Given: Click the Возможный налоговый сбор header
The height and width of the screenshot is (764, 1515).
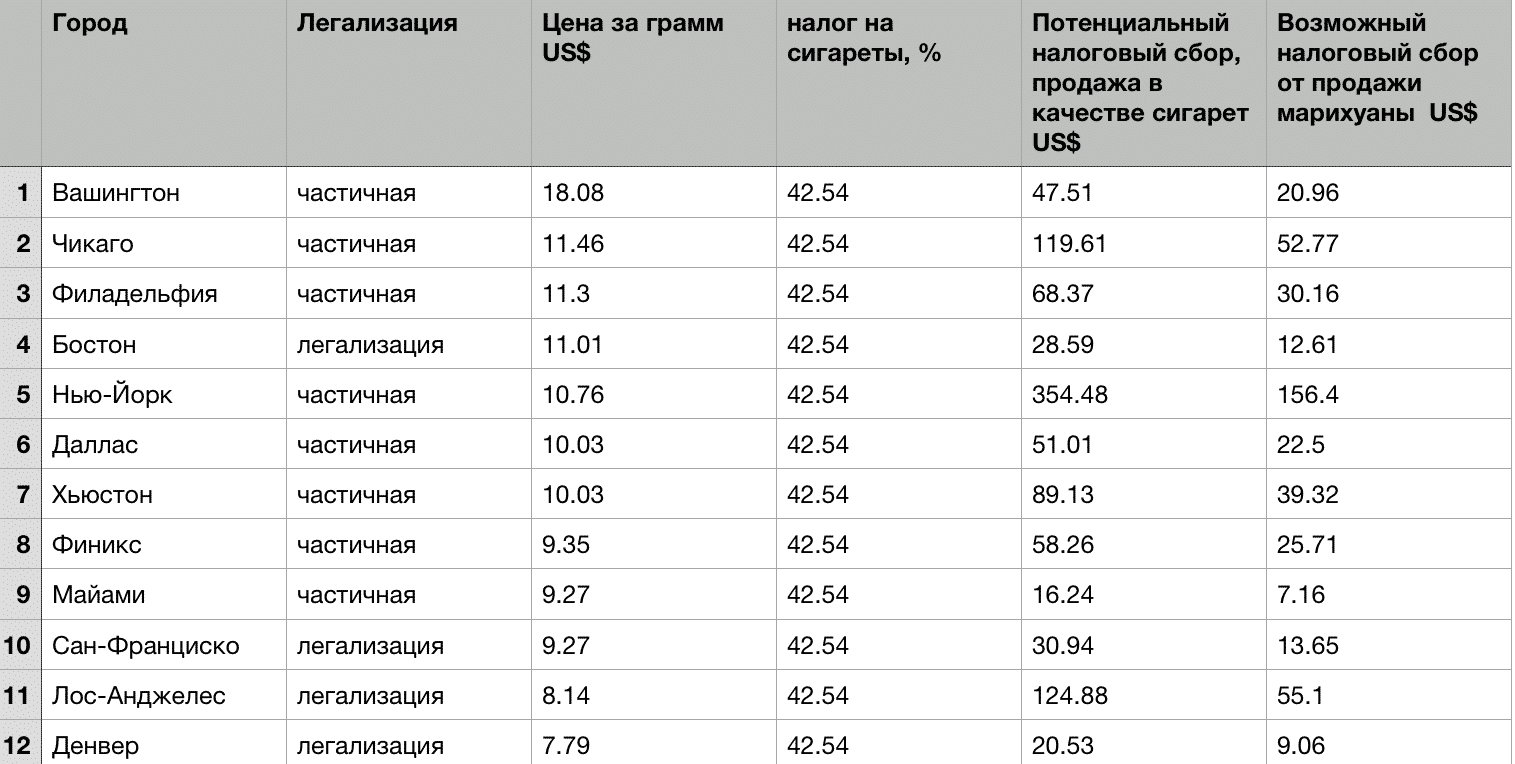Looking at the screenshot, I should pyautogui.click(x=1388, y=83).
